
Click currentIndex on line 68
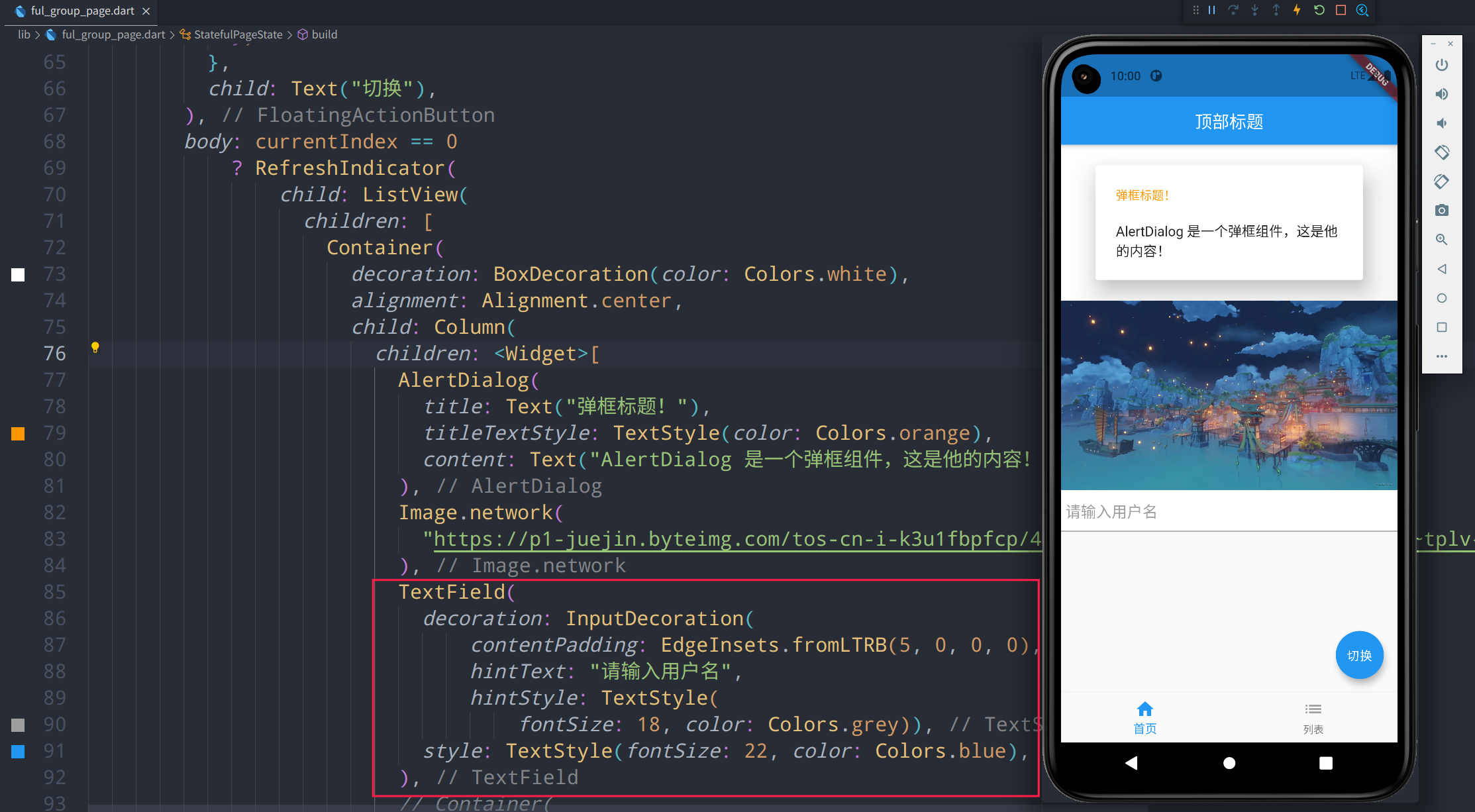point(327,142)
